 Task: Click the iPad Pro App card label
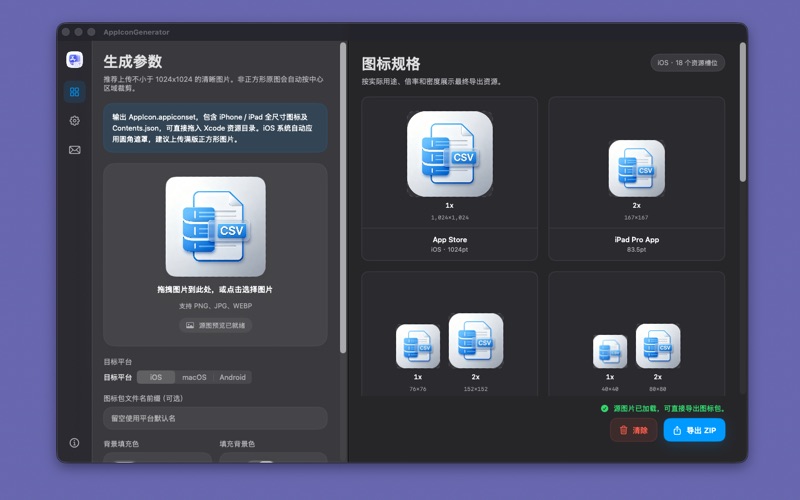pos(636,240)
